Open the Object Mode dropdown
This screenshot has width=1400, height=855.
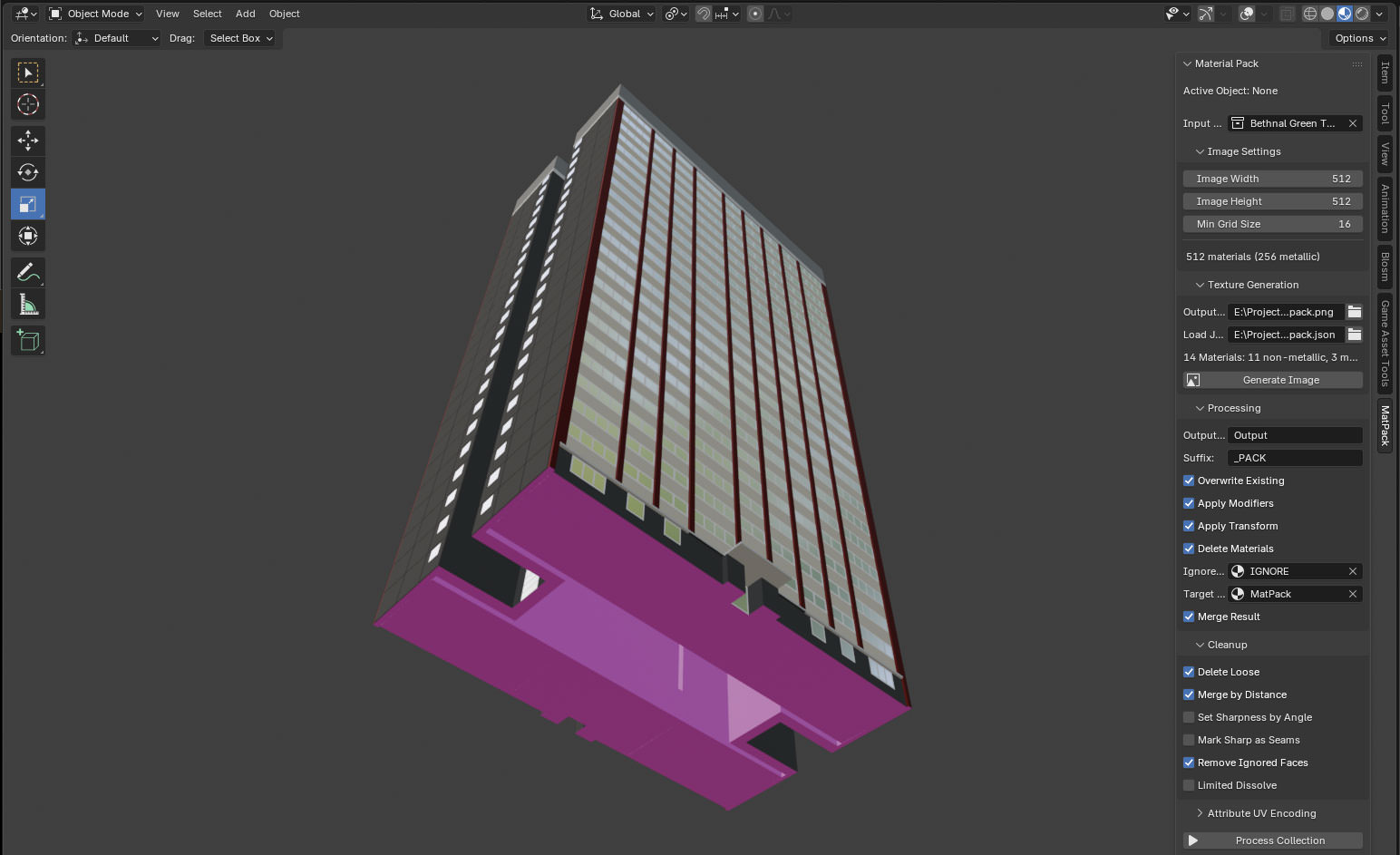pyautogui.click(x=95, y=14)
